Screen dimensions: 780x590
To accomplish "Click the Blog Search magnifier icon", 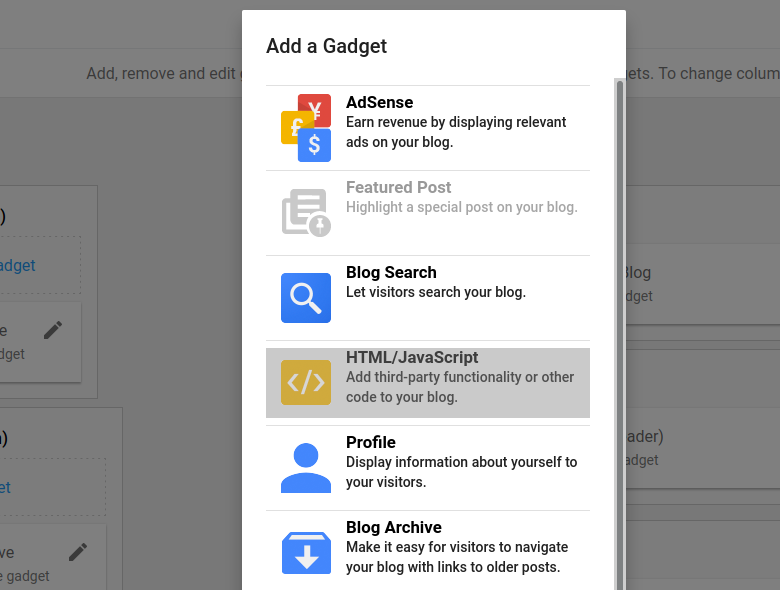I will 306,297.
